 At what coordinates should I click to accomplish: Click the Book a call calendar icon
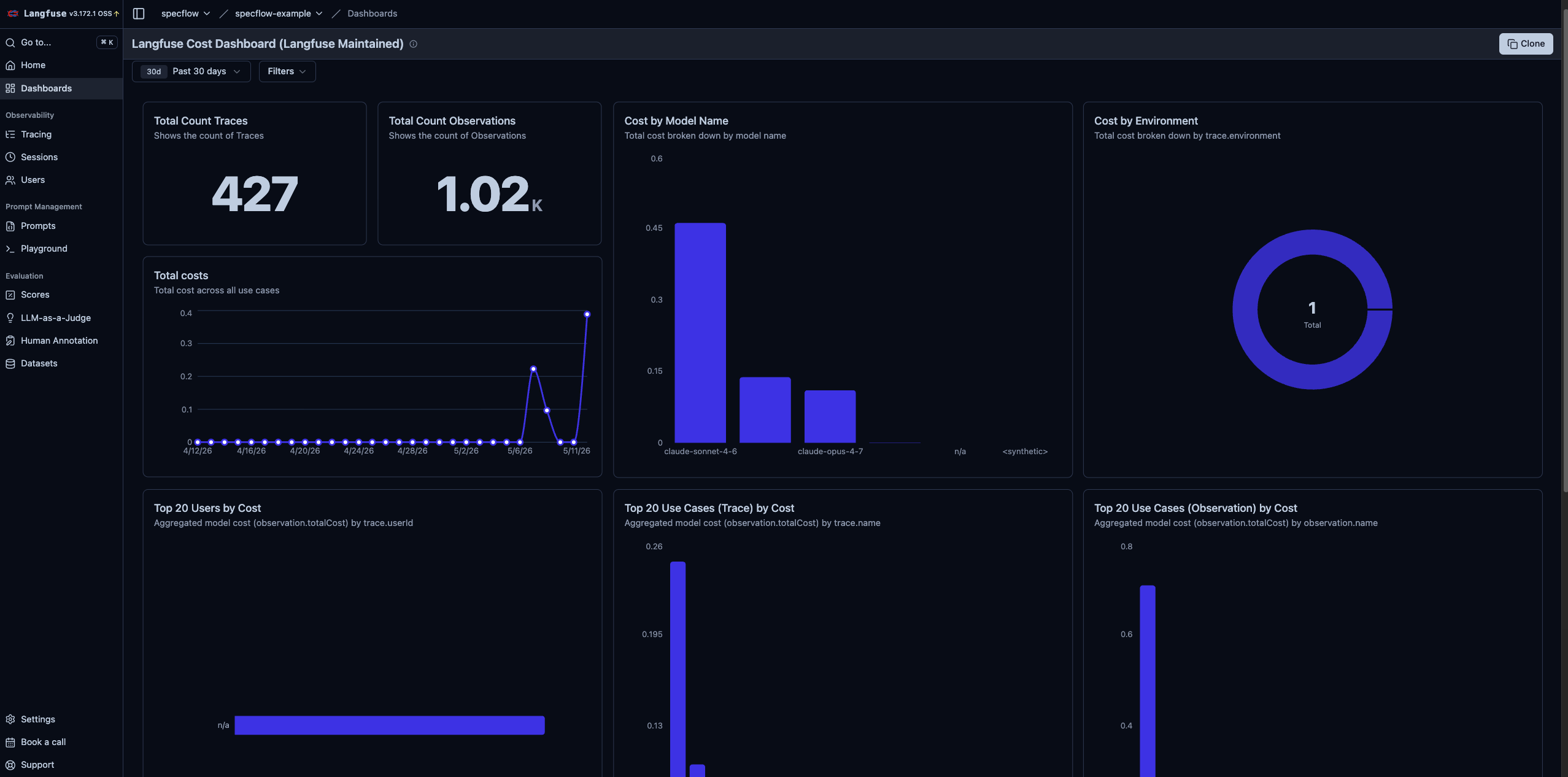(10, 742)
